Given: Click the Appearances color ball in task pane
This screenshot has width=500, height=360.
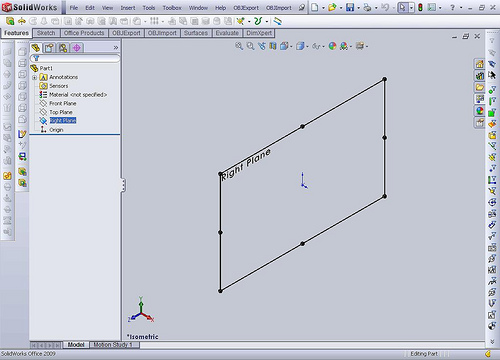Looking at the screenshot, I should (480, 111).
